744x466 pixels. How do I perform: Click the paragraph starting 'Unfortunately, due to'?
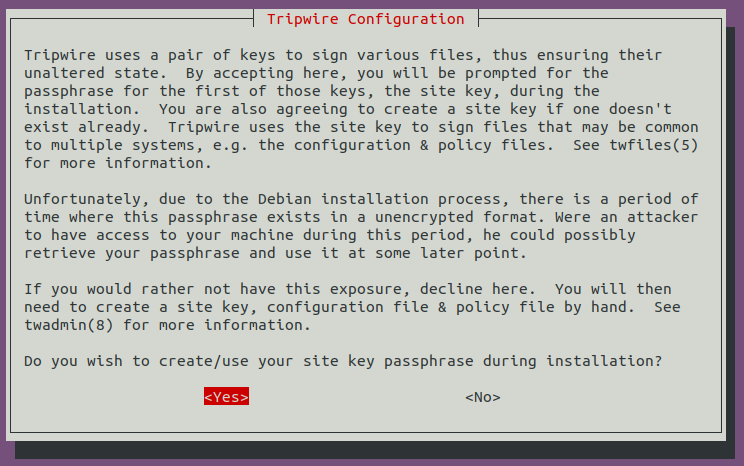361,226
